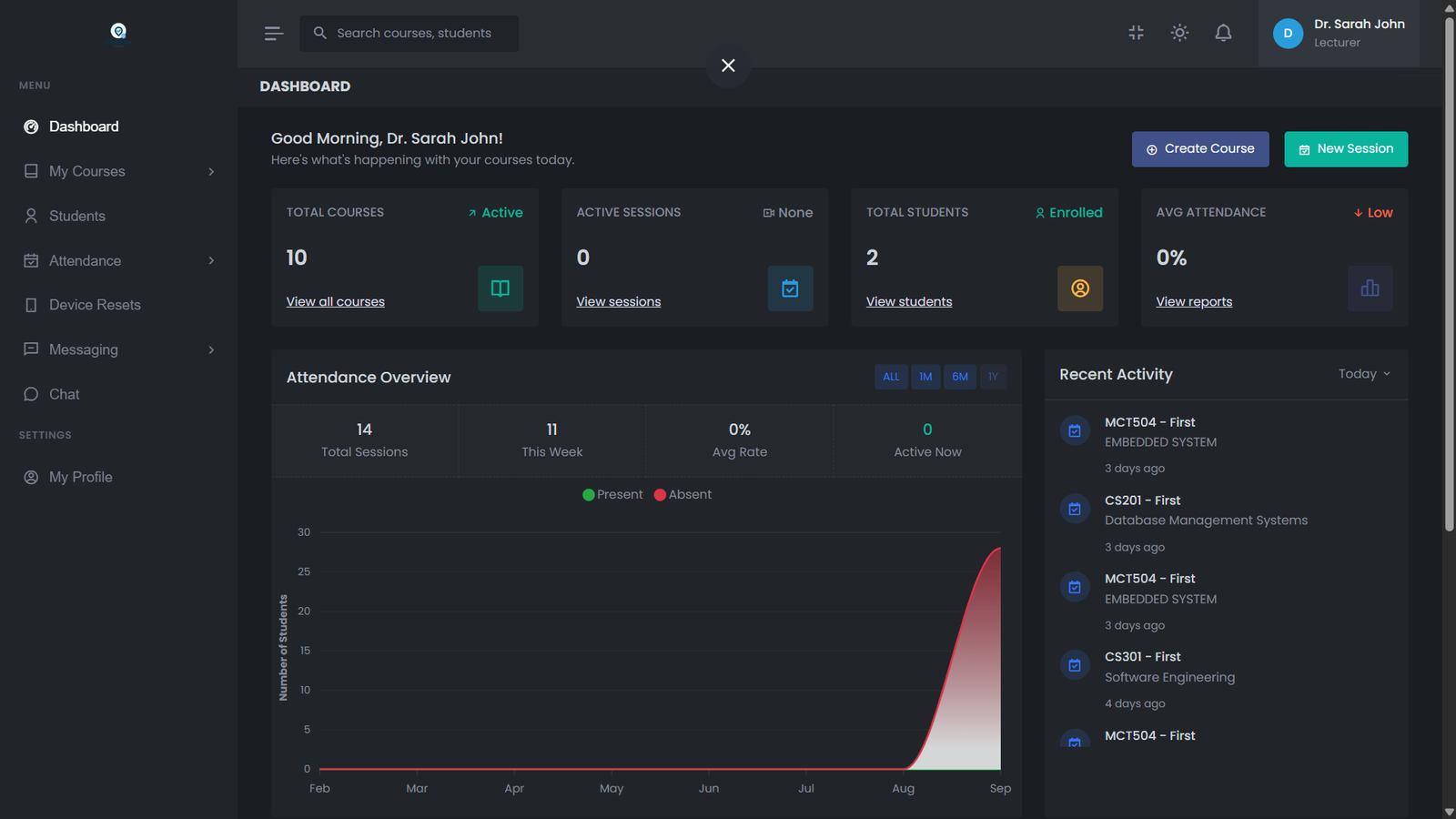The width and height of the screenshot is (1456, 819).
Task: Select the 6M range tab
Action: click(960, 377)
